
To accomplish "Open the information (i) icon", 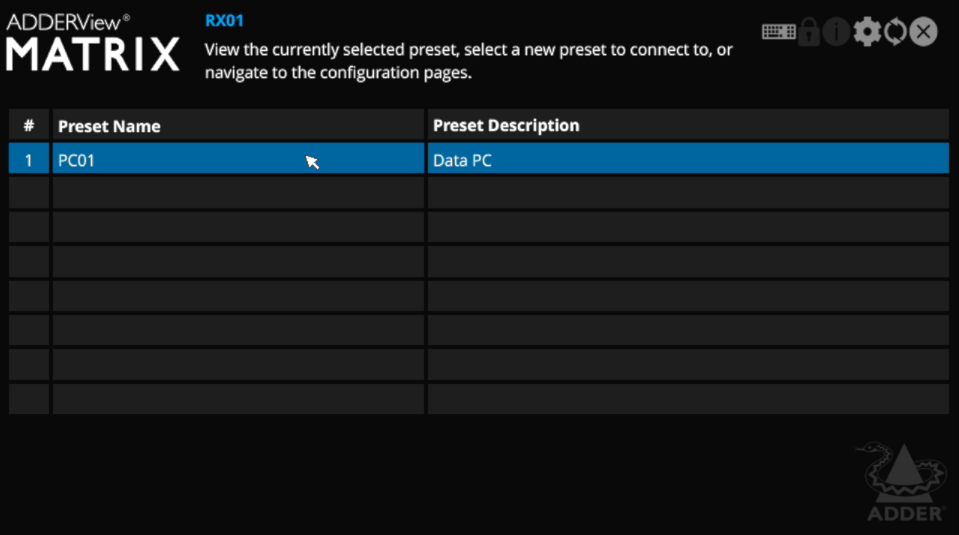I will 836,32.
